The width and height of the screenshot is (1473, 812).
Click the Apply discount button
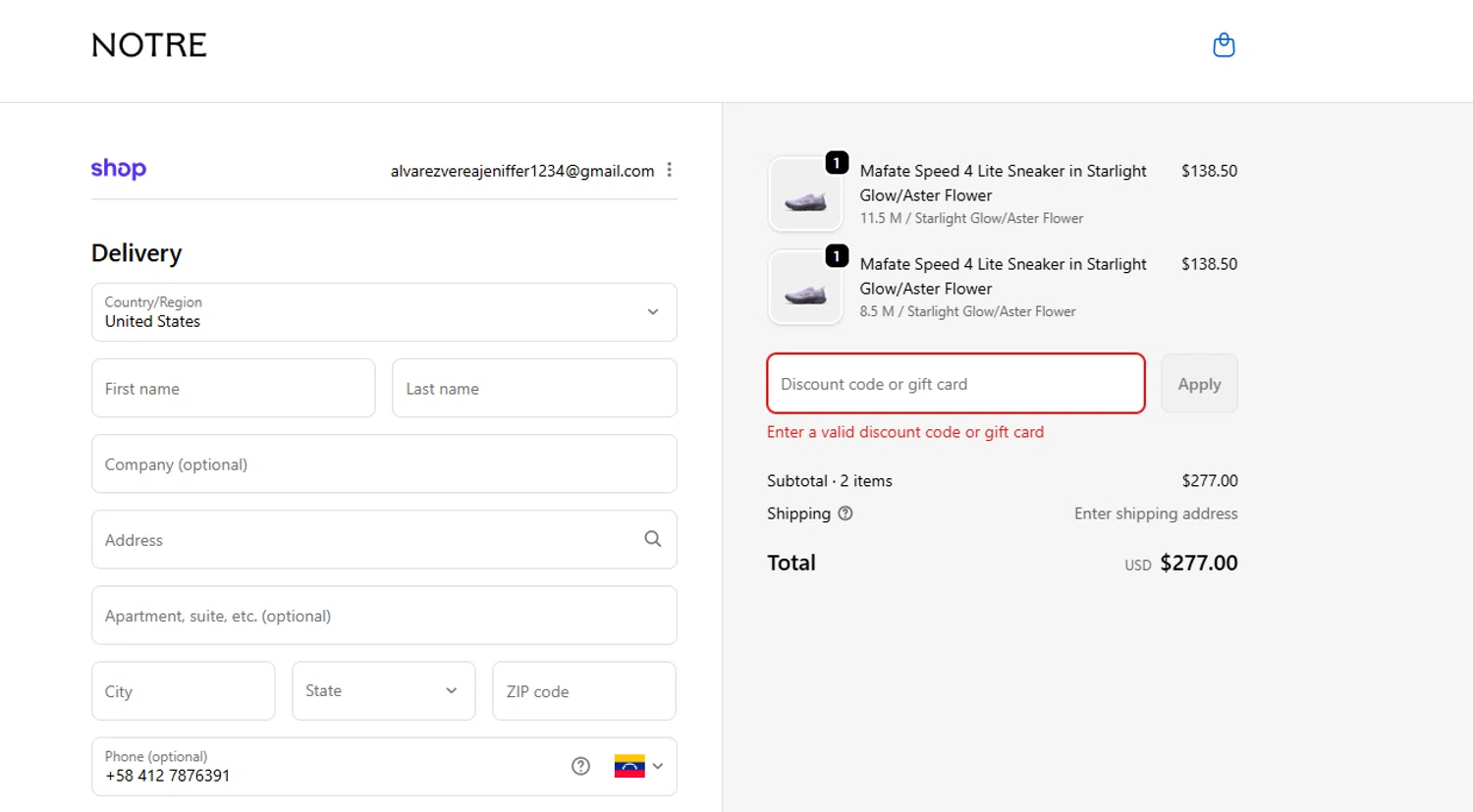click(1199, 384)
